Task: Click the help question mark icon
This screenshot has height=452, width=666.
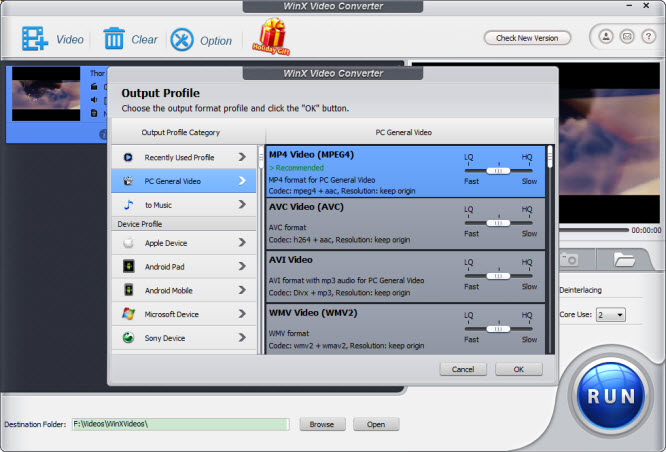Action: 648,37
